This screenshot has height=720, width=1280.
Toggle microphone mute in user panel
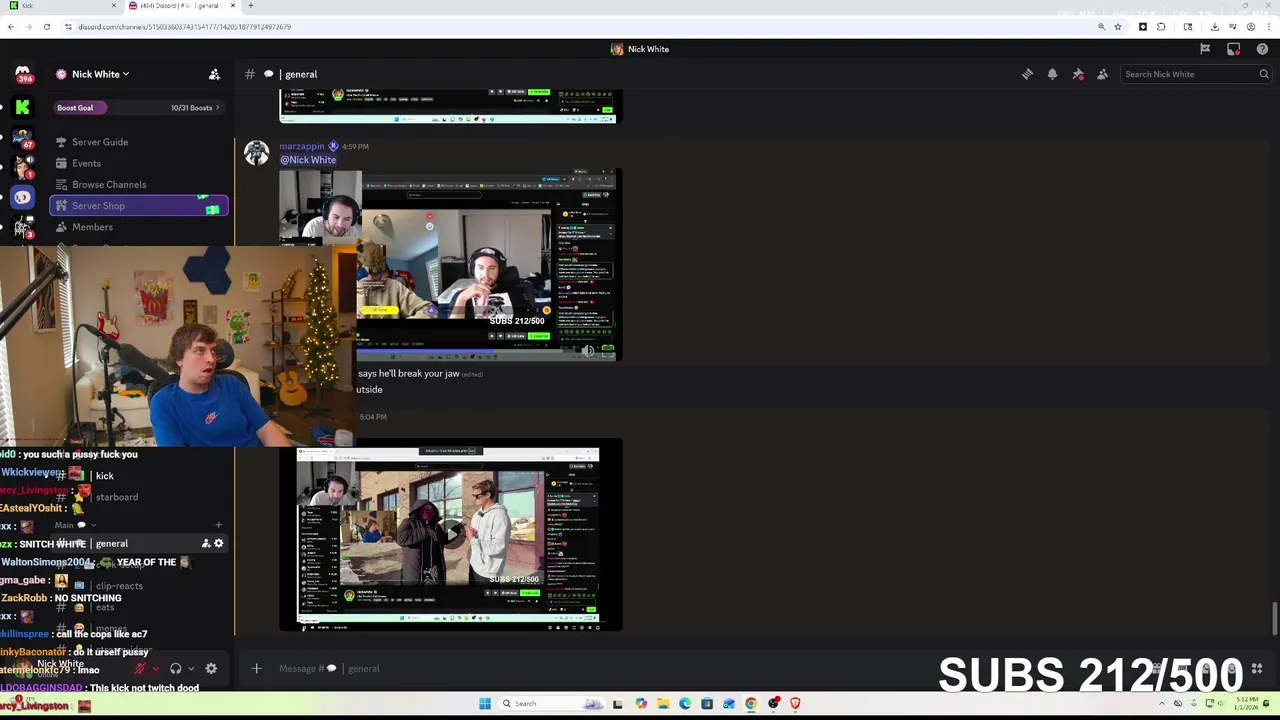tap(141, 668)
